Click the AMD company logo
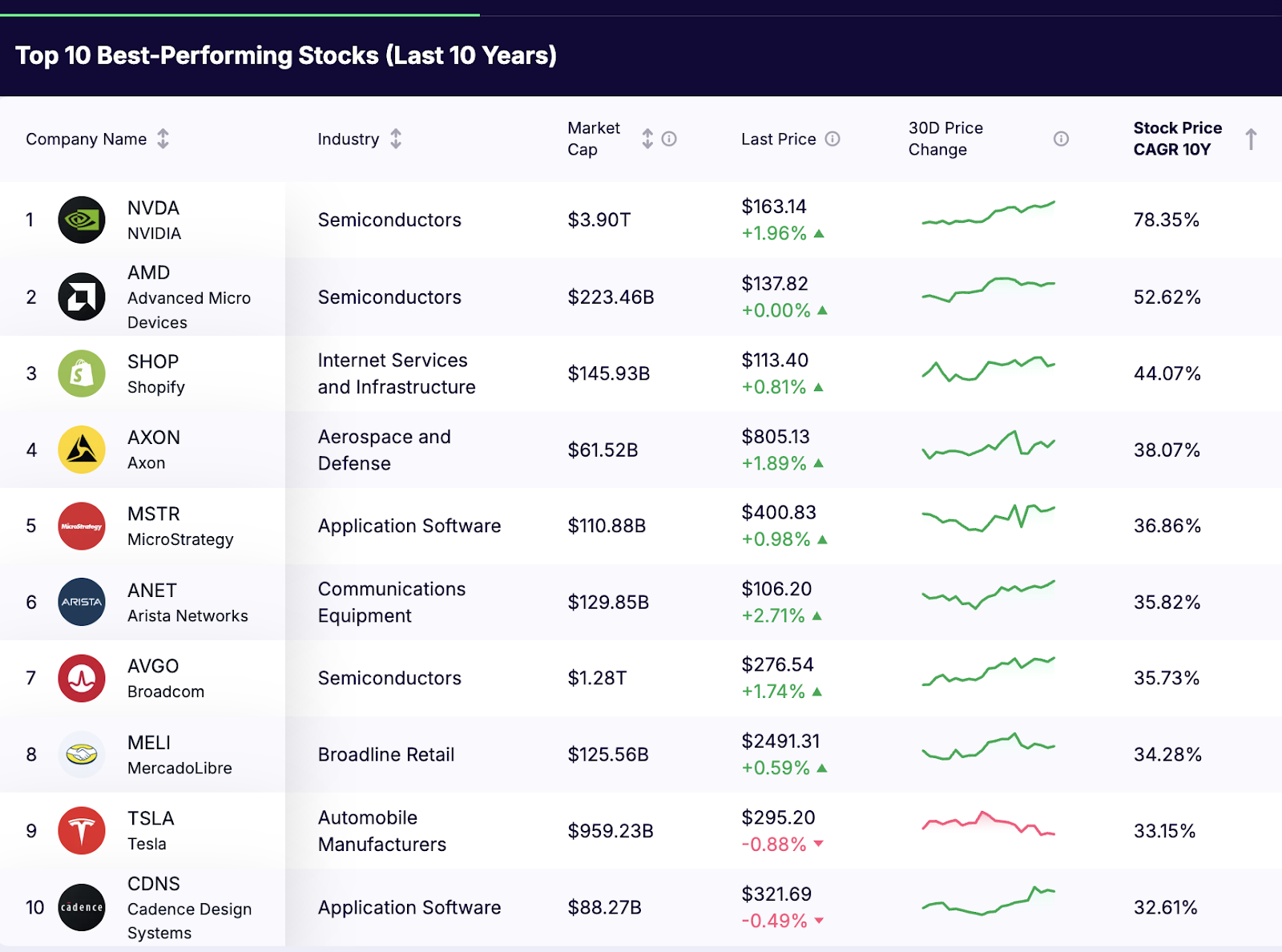Image resolution: width=1282 pixels, height=952 pixels. coord(82,296)
